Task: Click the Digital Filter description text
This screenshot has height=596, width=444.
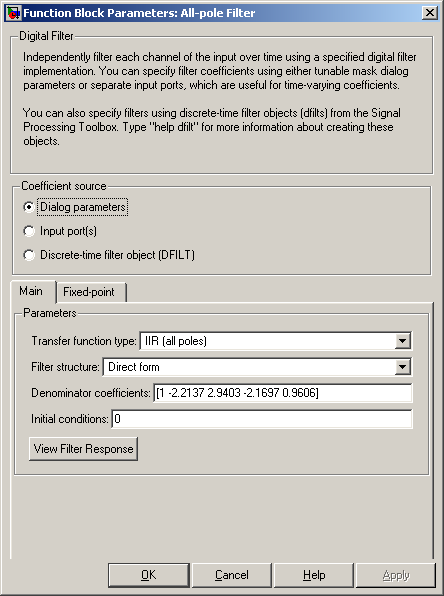Action: click(x=220, y=99)
